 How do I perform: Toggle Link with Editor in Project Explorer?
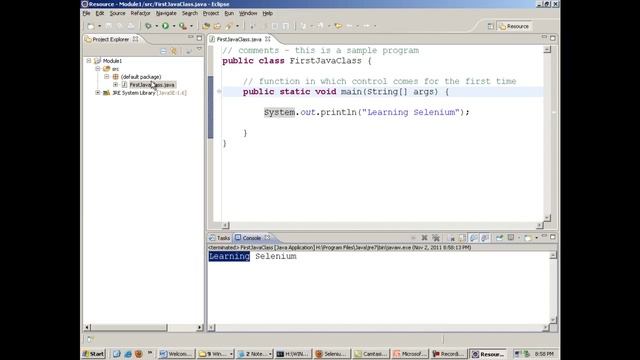pyautogui.click(x=174, y=51)
